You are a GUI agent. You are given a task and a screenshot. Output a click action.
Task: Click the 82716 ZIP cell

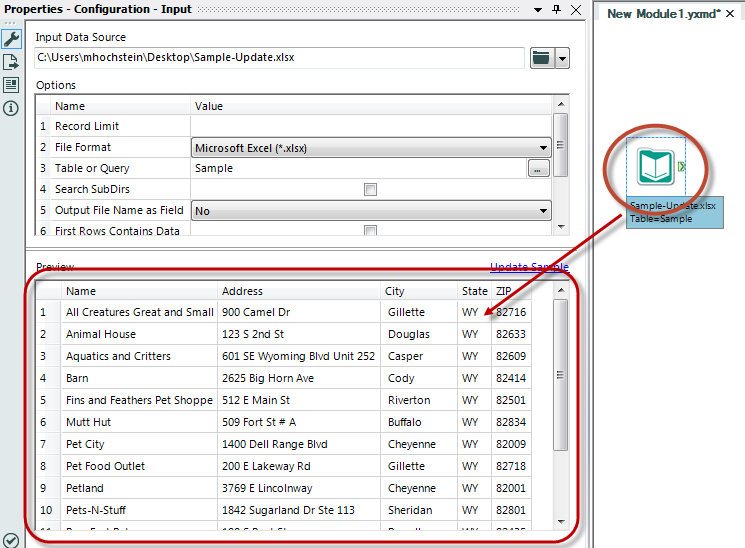coord(511,312)
